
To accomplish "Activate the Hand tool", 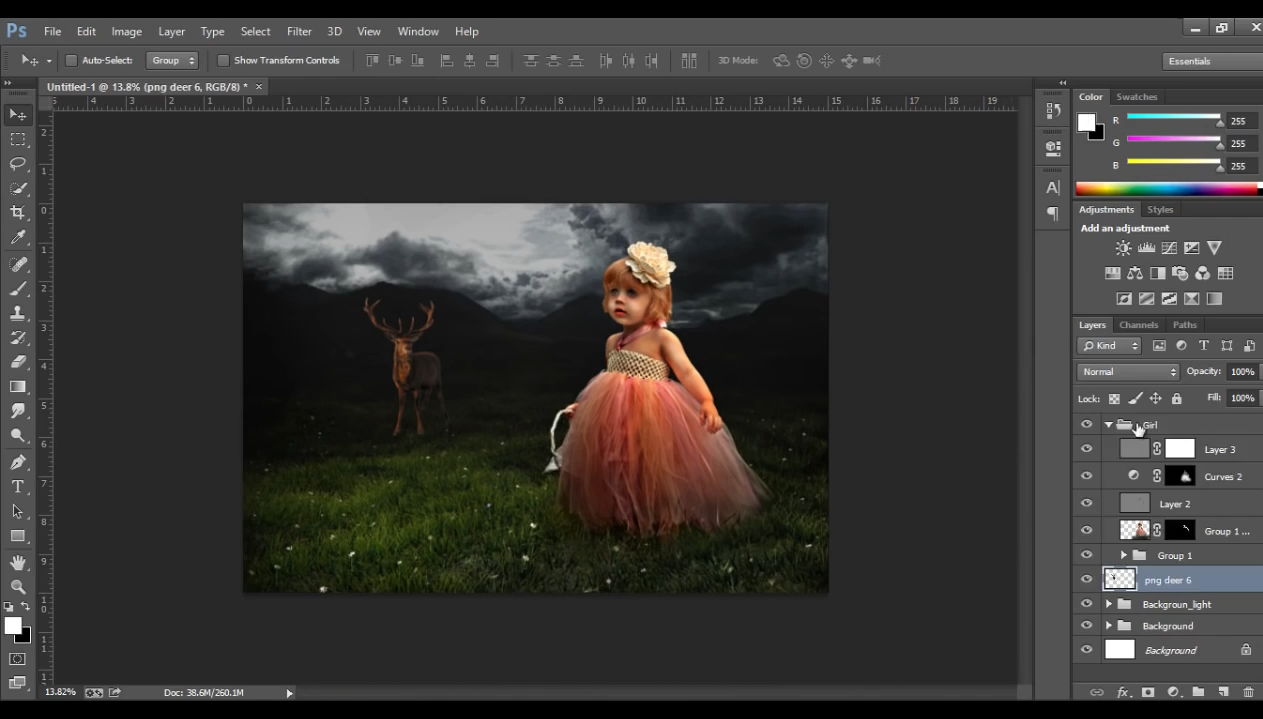I will click(x=18, y=563).
